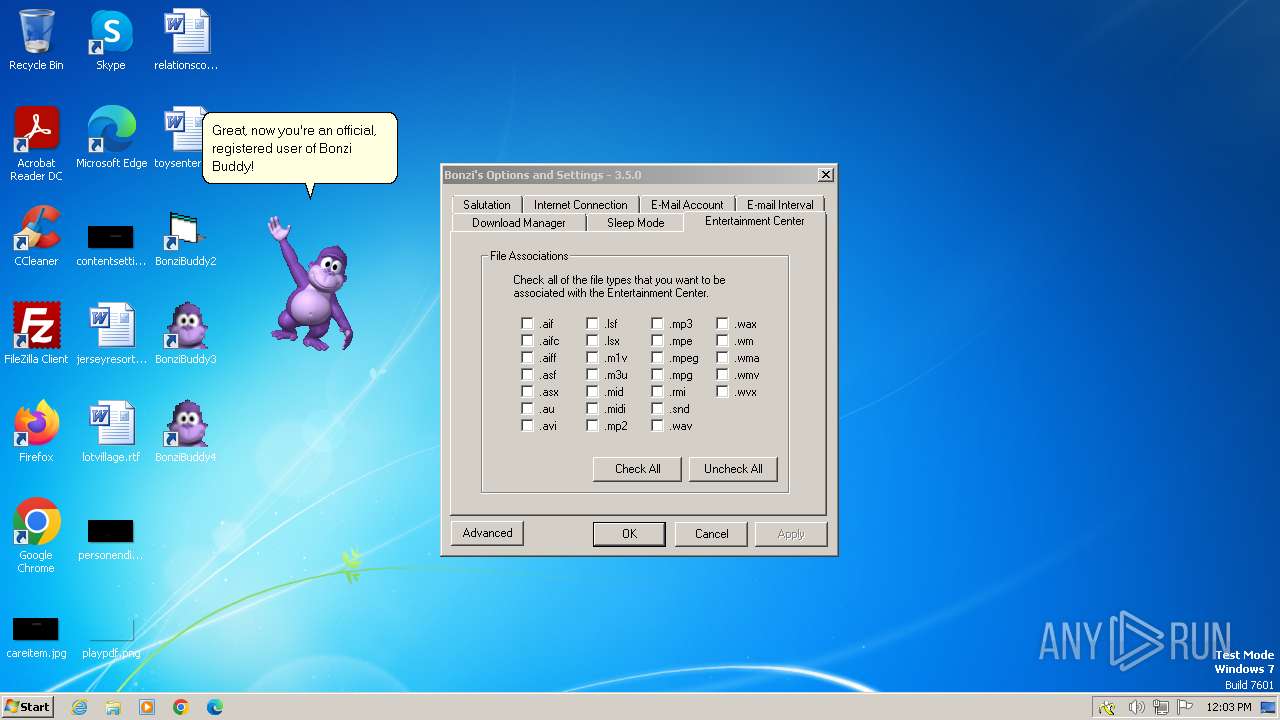Click the volume speaker tray icon

pyautogui.click(x=1136, y=707)
